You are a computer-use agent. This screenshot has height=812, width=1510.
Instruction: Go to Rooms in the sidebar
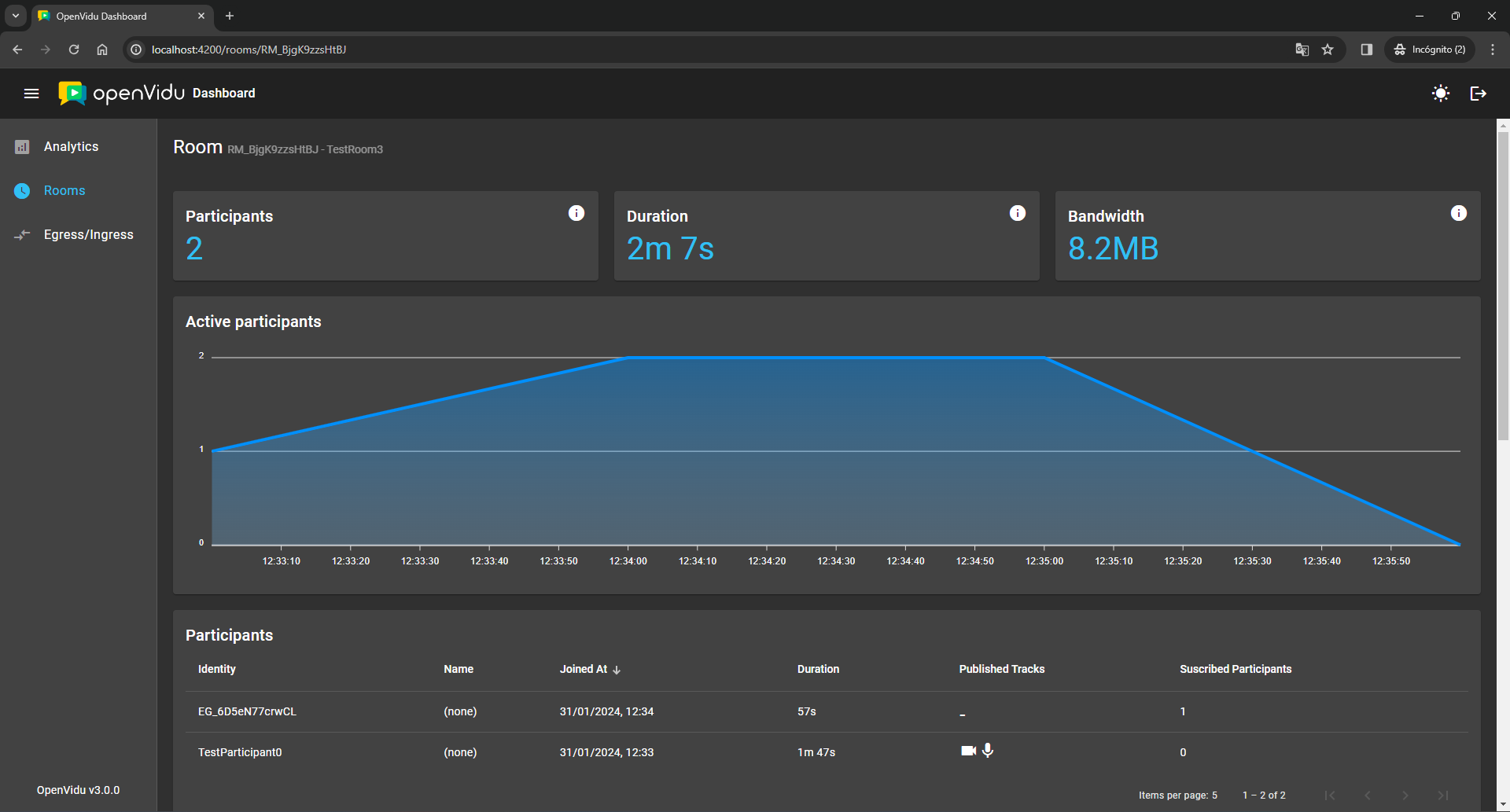tap(64, 191)
